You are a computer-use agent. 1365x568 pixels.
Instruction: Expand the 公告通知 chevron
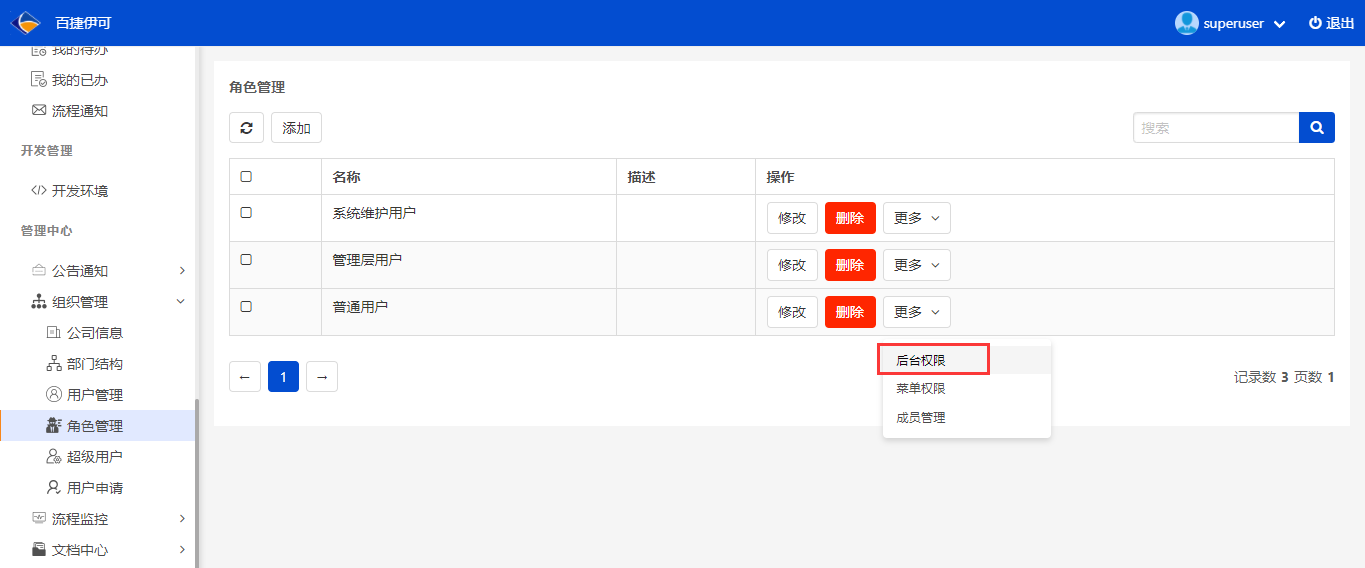pos(182,271)
